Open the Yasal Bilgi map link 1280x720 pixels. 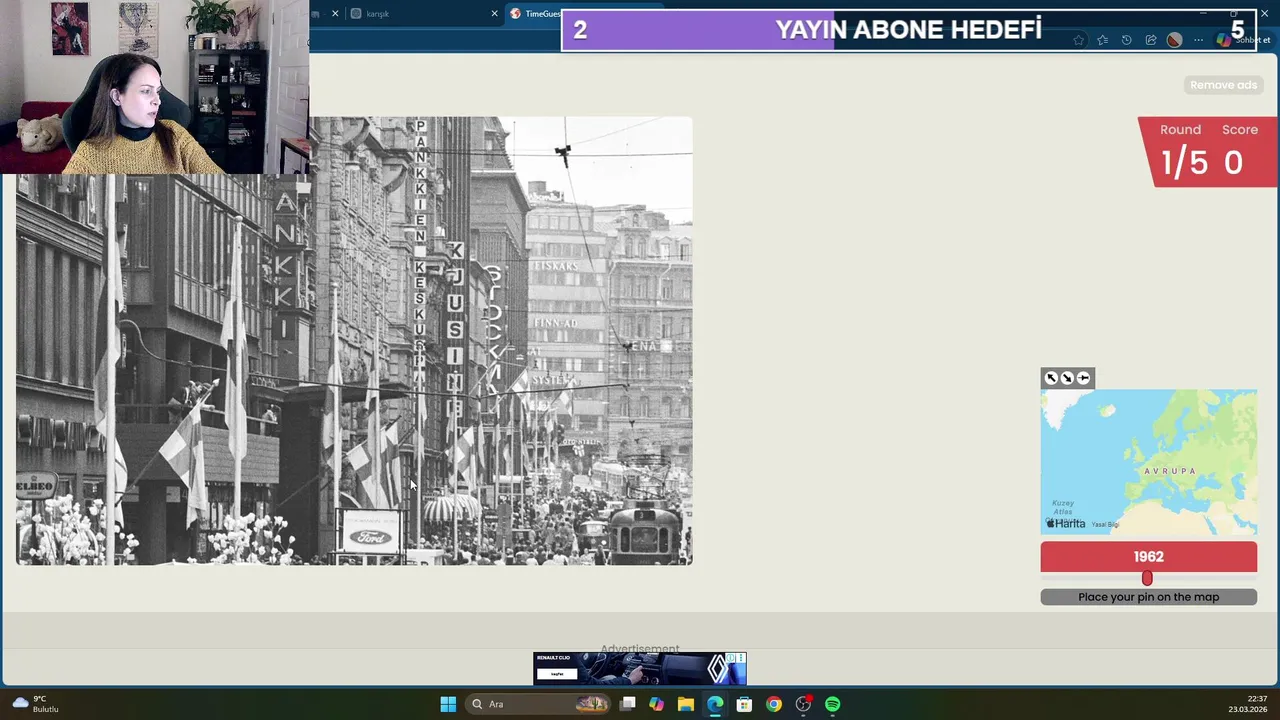pos(1105,524)
